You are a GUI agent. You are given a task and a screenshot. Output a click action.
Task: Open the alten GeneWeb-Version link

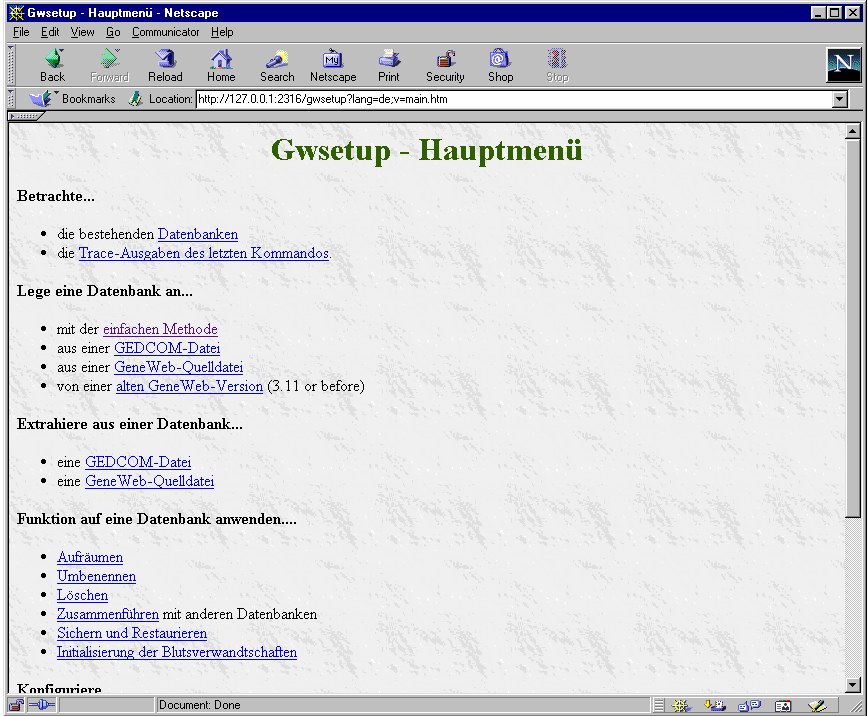pos(189,386)
